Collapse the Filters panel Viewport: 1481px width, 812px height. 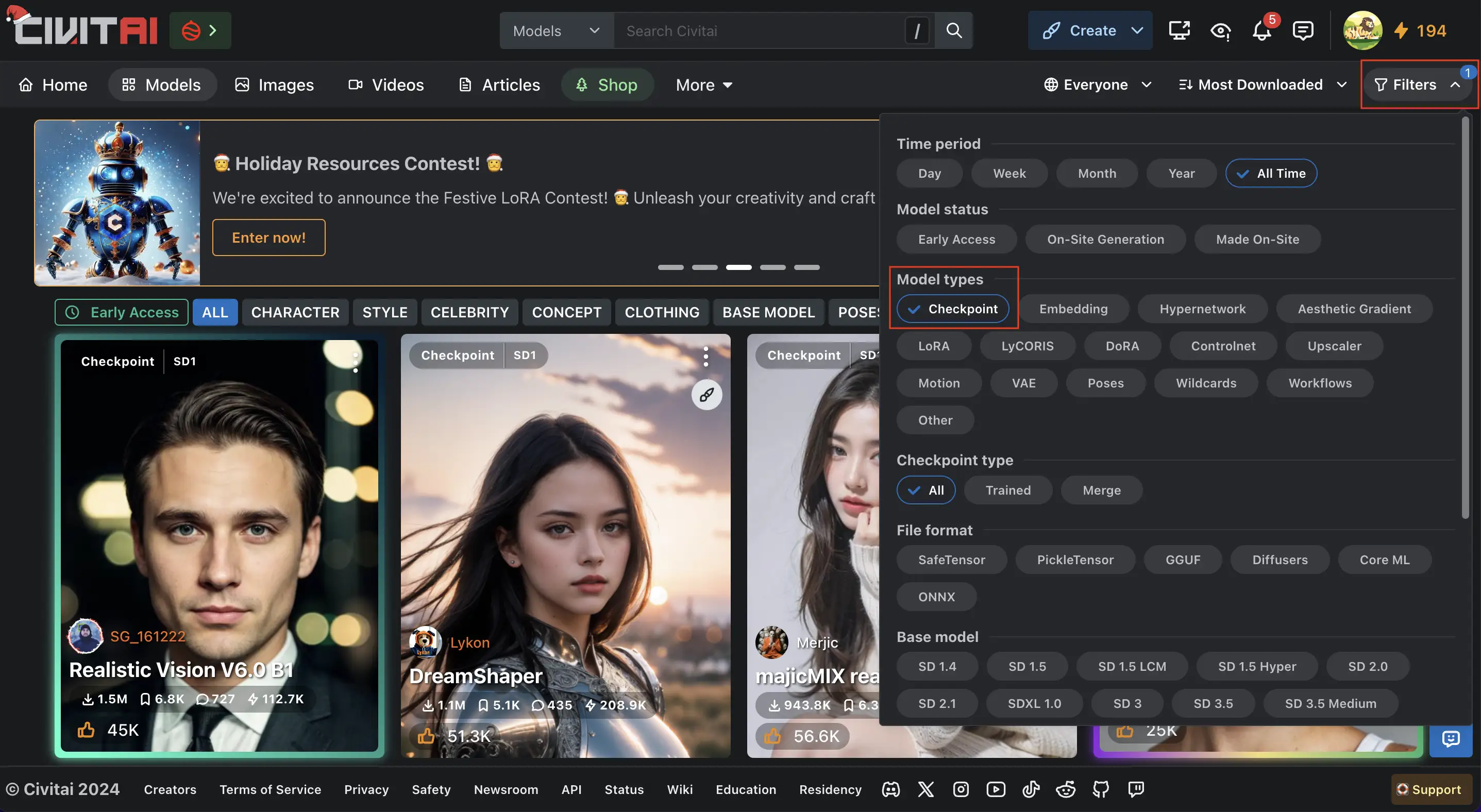[x=1417, y=84]
